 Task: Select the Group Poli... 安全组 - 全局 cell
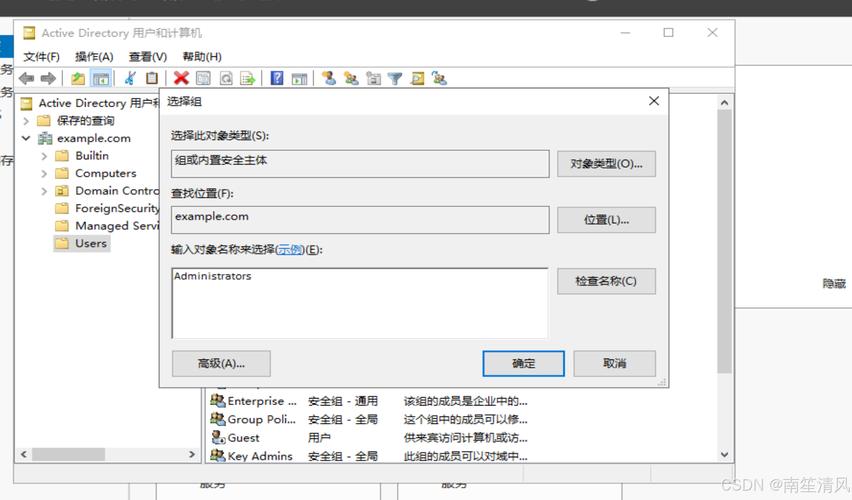pyautogui.click(x=343, y=420)
